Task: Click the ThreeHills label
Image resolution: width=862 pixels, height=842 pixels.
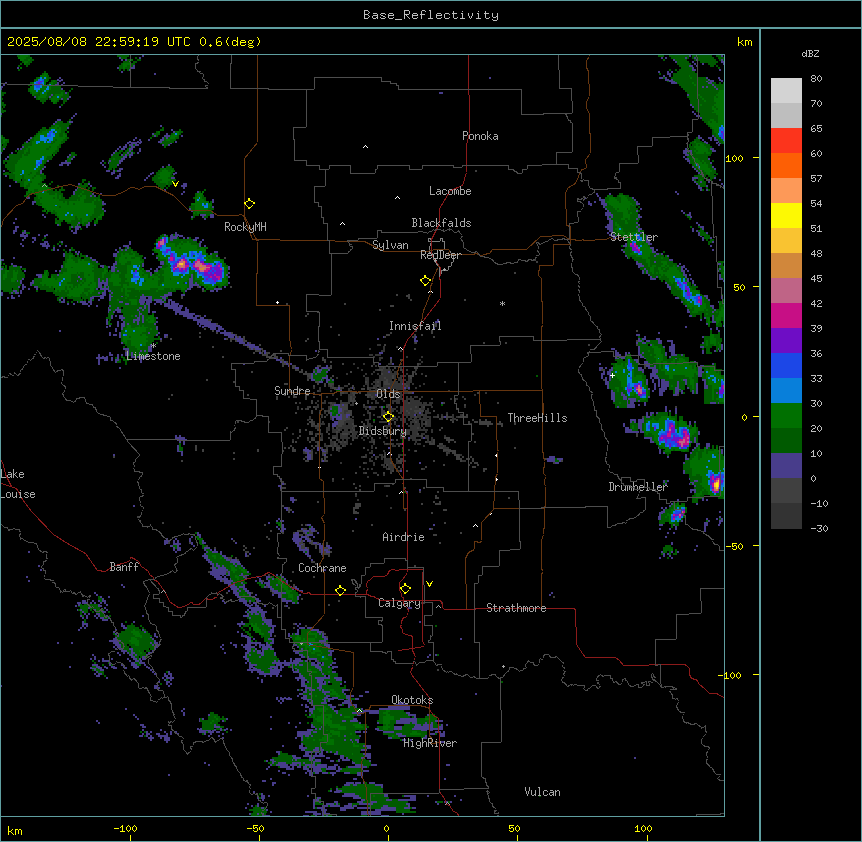Action: click(537, 418)
